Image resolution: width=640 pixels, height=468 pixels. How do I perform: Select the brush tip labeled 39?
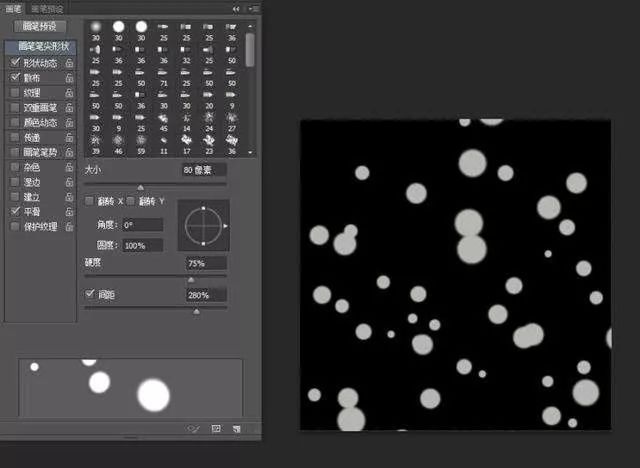coord(96,145)
